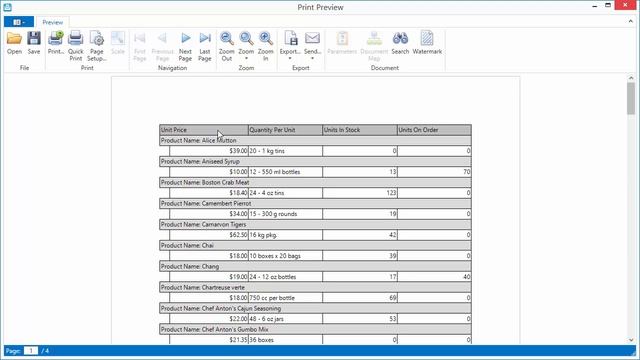Viewport: 640px width, 360px height.
Task: Go to First Page icon
Action: (140, 38)
